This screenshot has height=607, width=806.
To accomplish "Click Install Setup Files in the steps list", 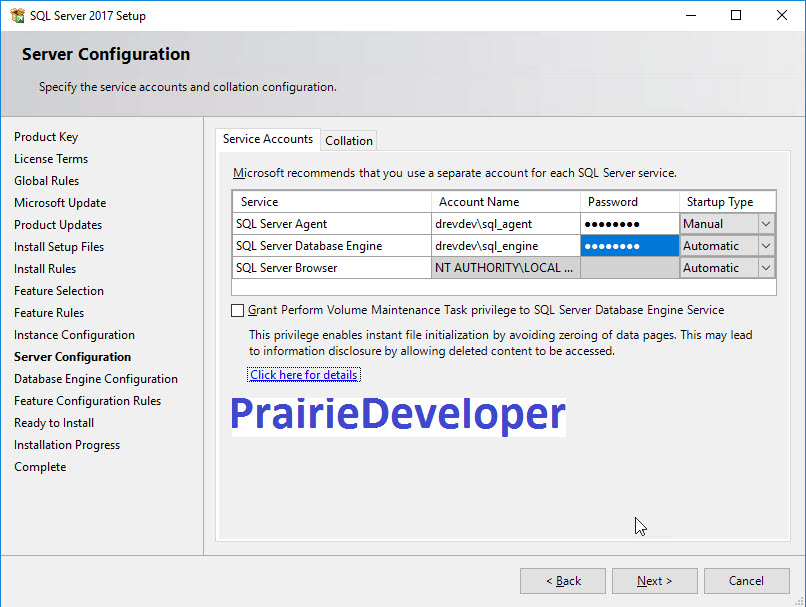I will tap(59, 247).
